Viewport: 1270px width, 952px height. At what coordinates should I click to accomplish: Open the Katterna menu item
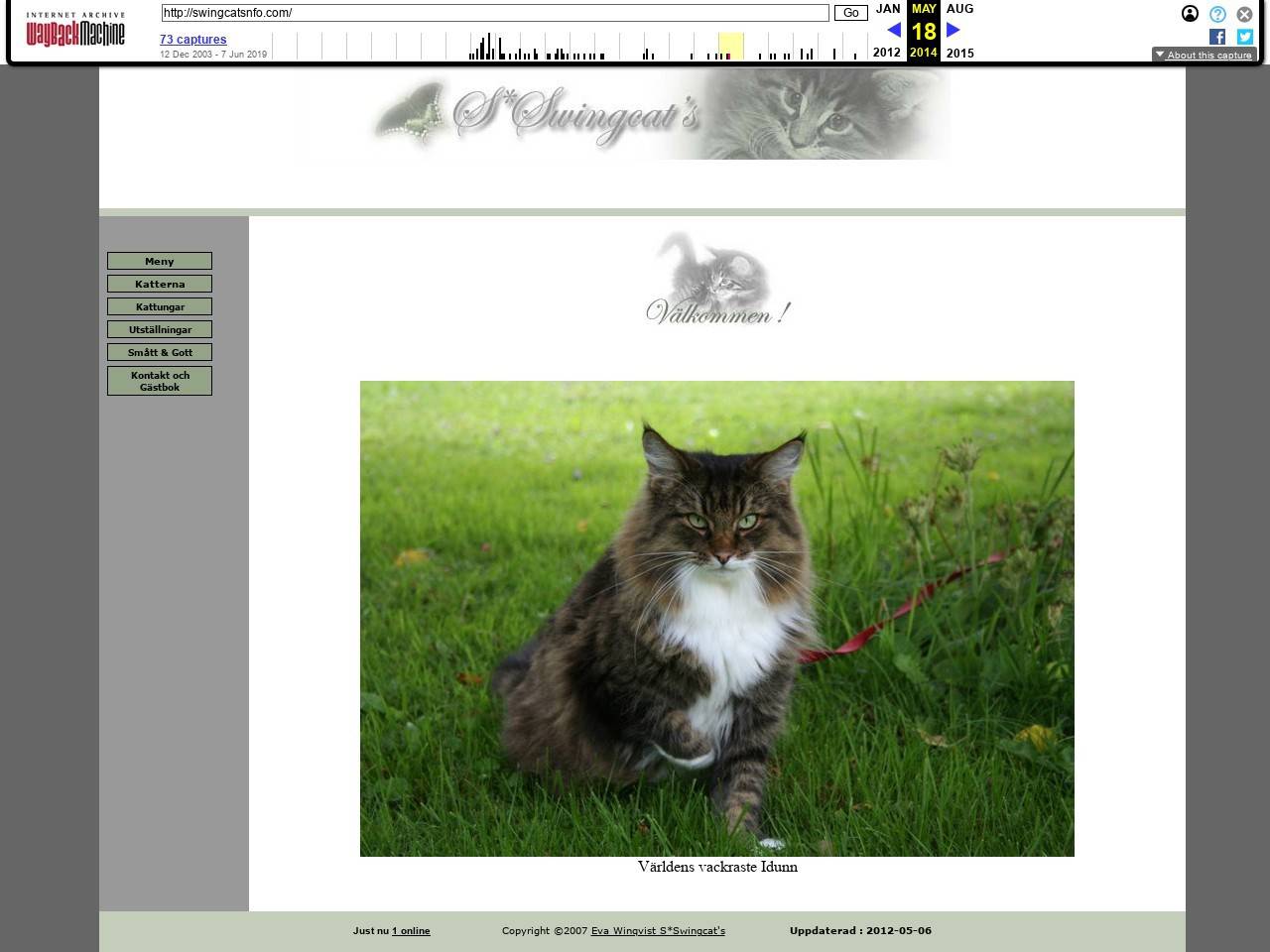tap(160, 284)
